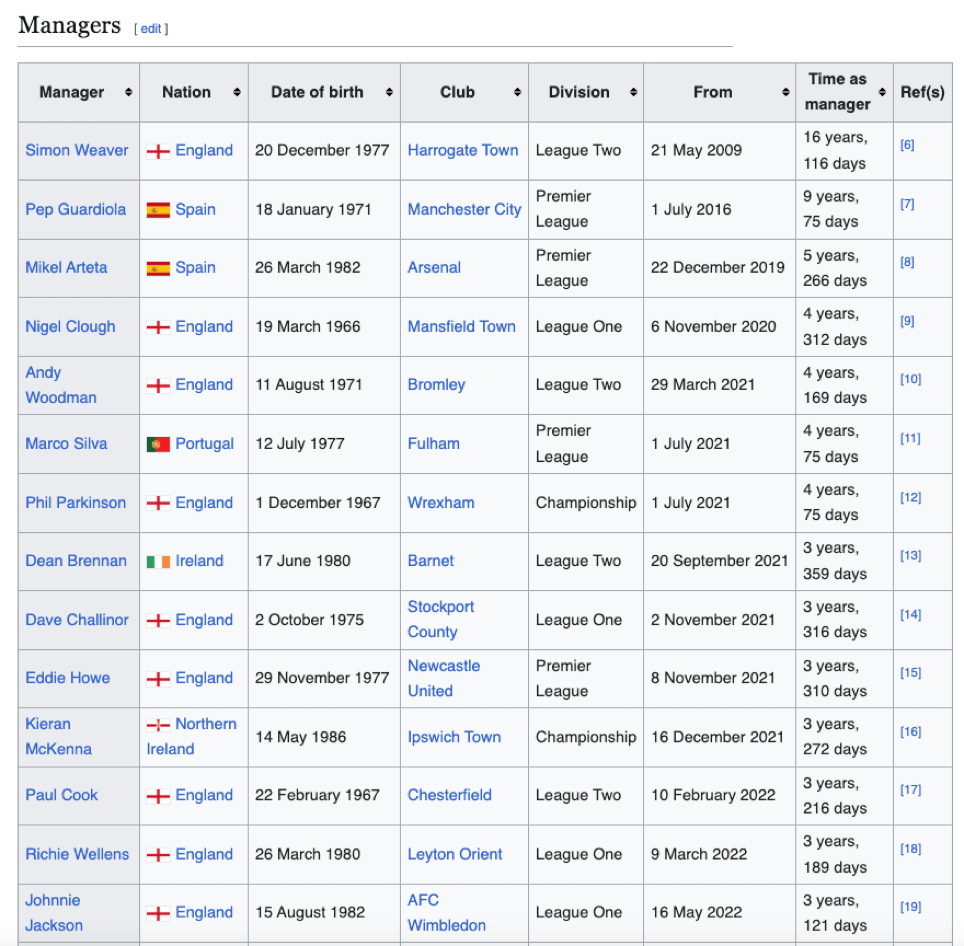Go to the Barnet article
This screenshot has height=946, width=964.
point(430,561)
